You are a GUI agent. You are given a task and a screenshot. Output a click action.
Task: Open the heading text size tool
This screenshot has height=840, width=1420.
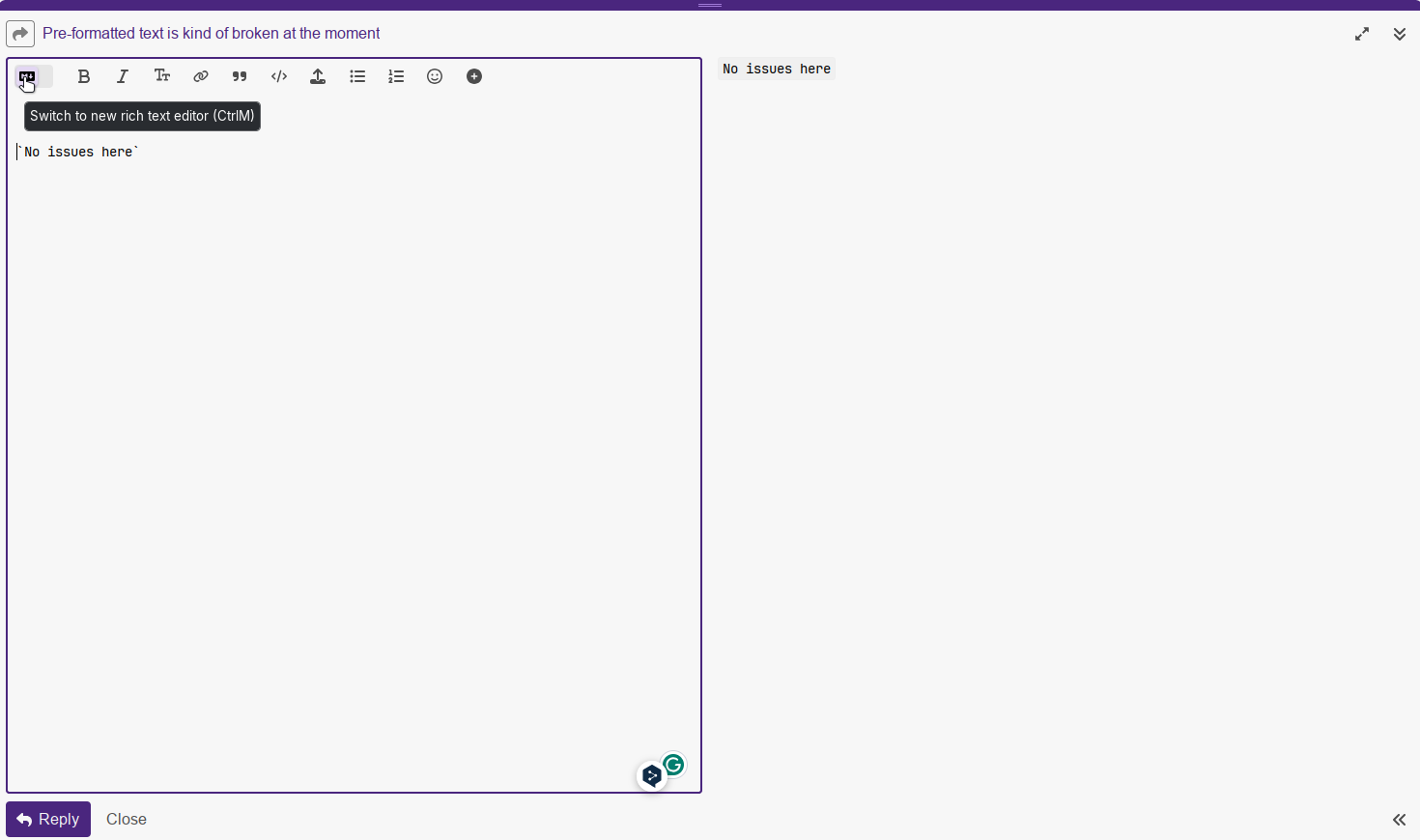coord(162,77)
